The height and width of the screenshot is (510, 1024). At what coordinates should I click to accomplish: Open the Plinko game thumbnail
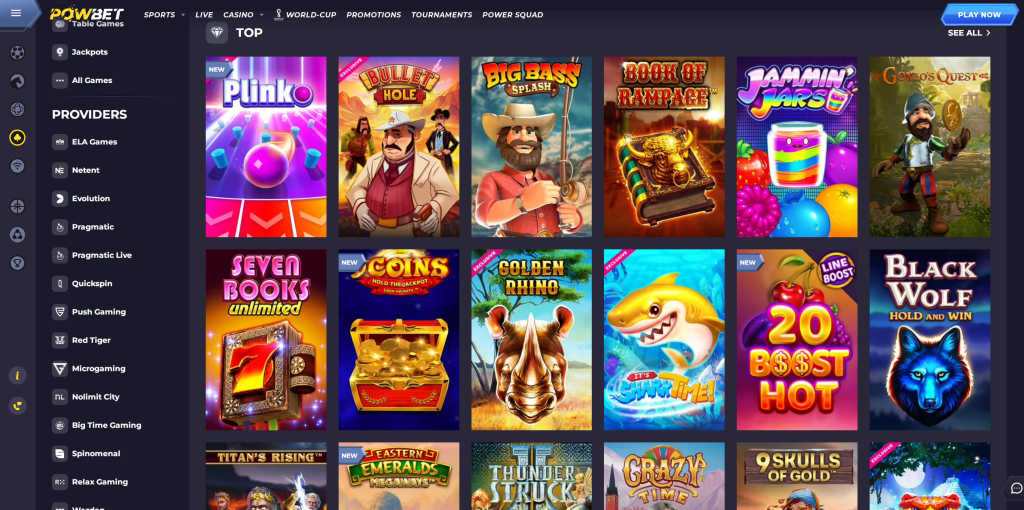[266, 147]
